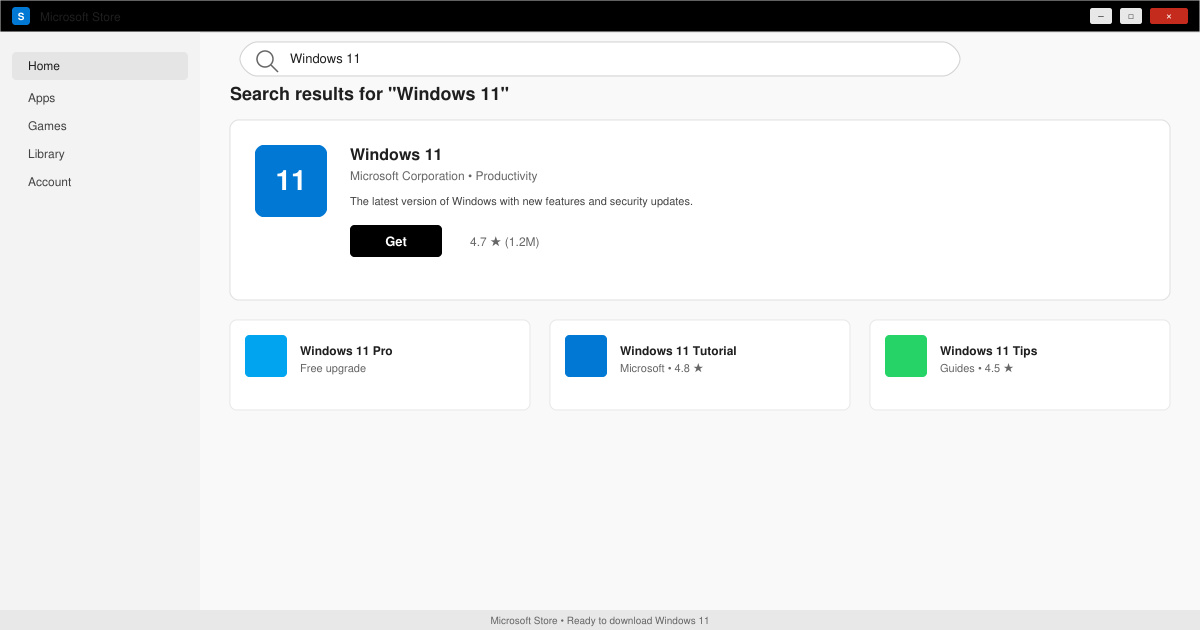
Task: Click Guides • 4.5 star label
Action: click(x=977, y=369)
